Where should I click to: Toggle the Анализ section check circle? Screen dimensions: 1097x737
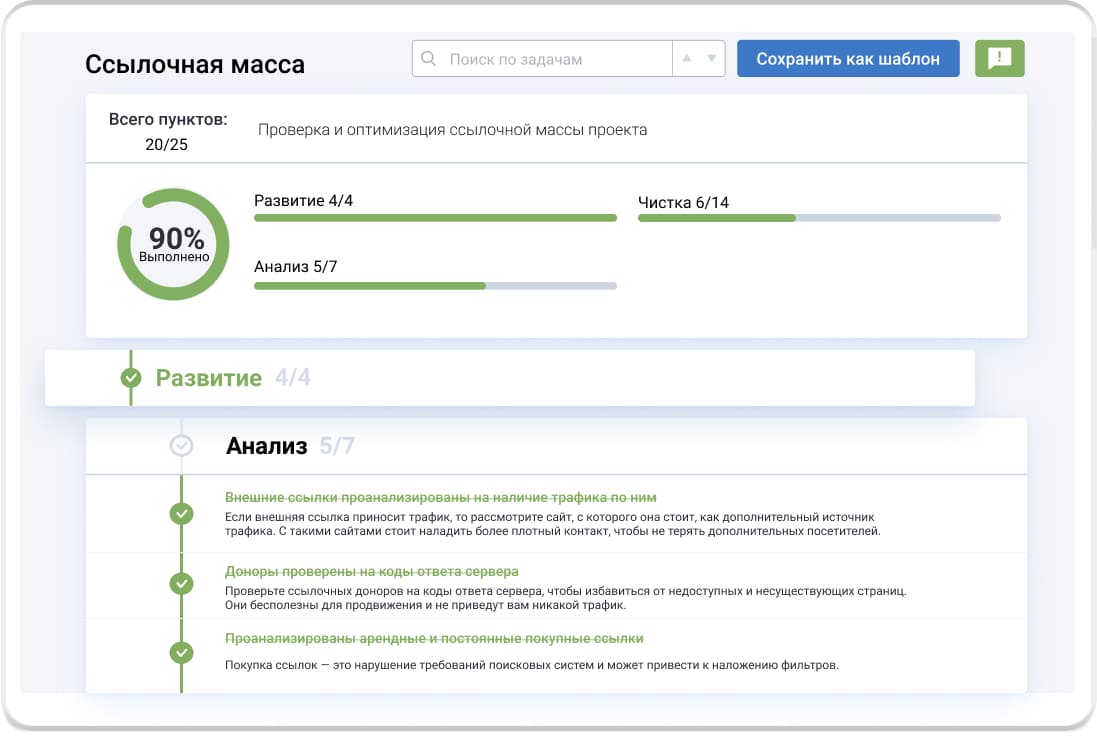coord(181,446)
